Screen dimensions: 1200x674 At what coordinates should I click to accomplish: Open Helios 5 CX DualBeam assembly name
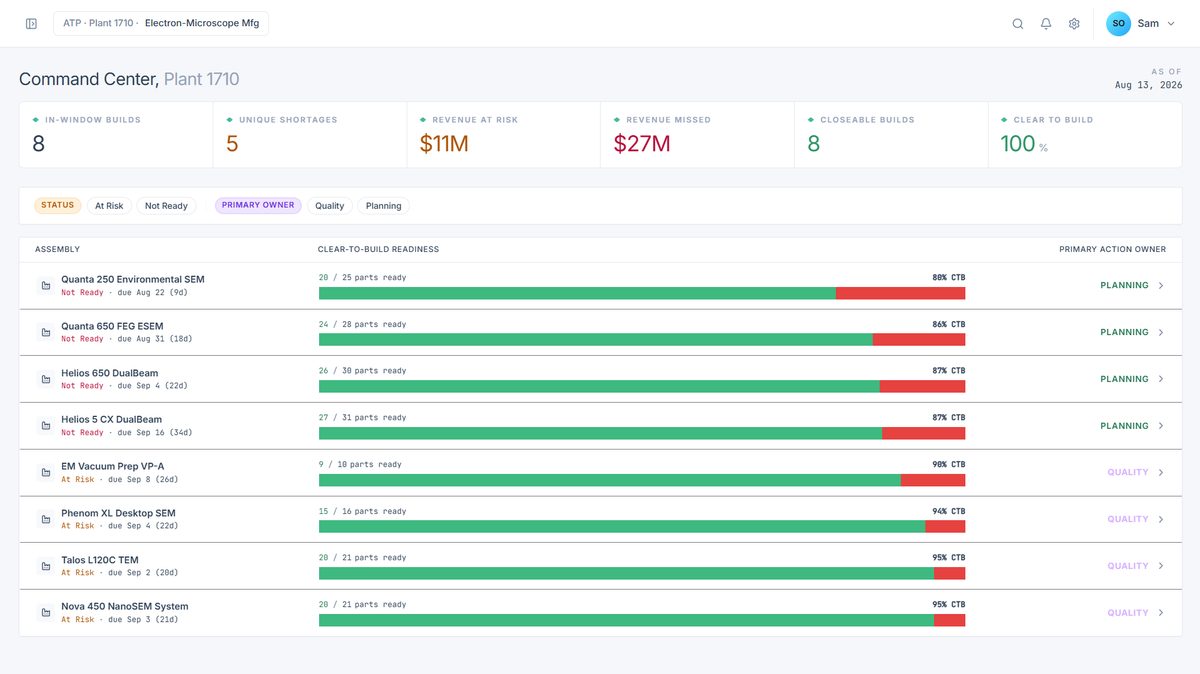111,419
